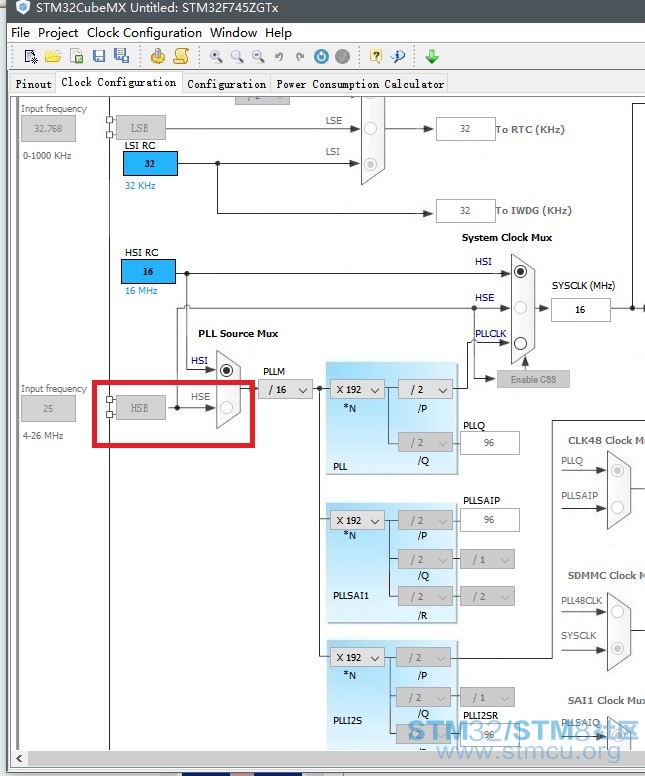The height and width of the screenshot is (776, 645).
Task: Open main PLL X 192 multiplier dropdown
Action: [357, 389]
